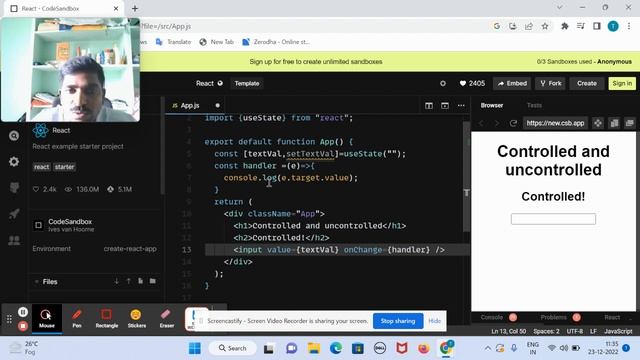Image resolution: width=640 pixels, height=360 pixels.
Task: Open the Chrome extensions puzzle icon
Action: click(x=564, y=26)
